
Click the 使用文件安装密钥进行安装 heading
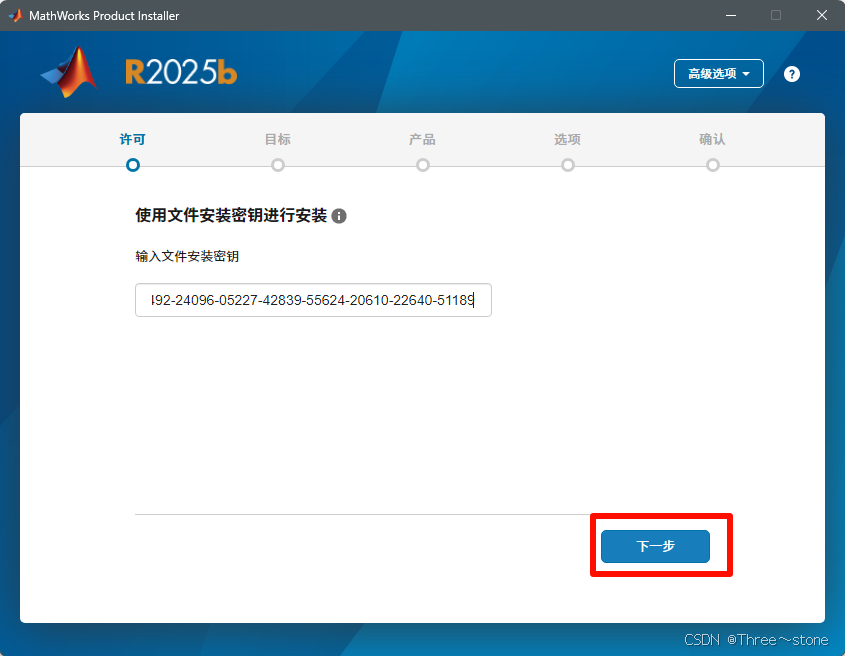(x=231, y=216)
